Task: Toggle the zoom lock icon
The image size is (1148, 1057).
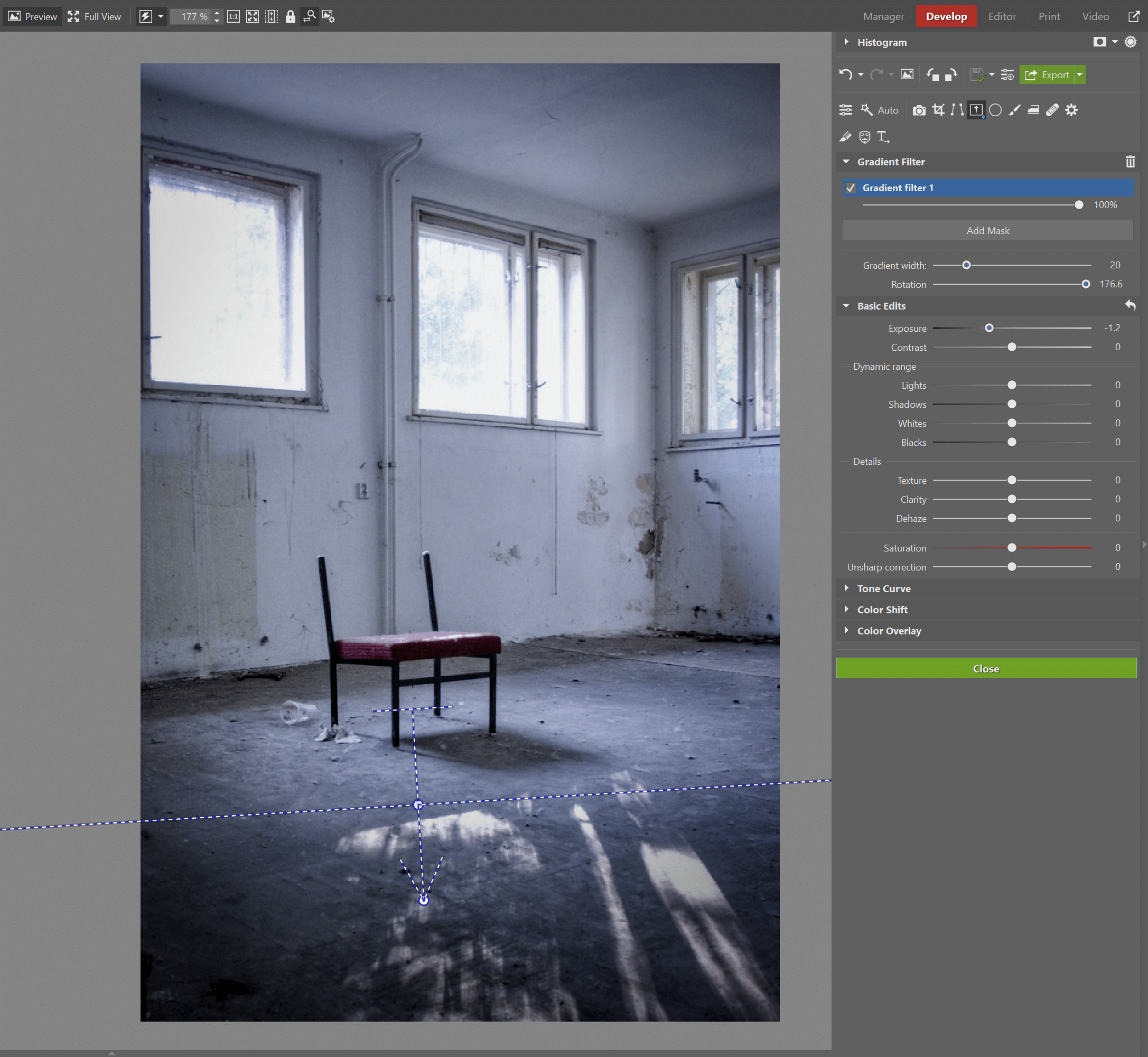Action: [291, 16]
